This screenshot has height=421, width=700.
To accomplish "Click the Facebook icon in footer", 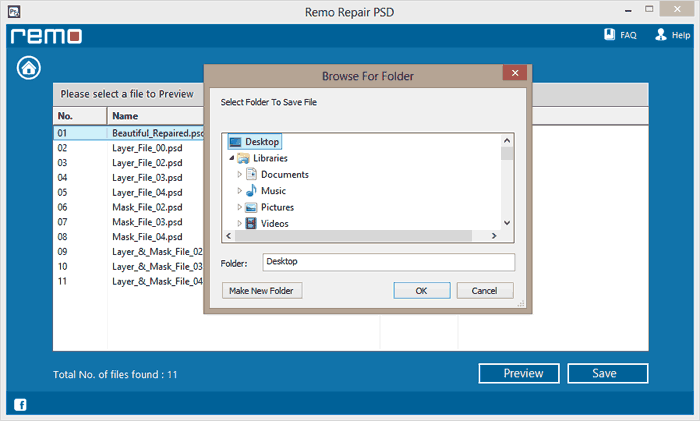I will click(x=20, y=404).
